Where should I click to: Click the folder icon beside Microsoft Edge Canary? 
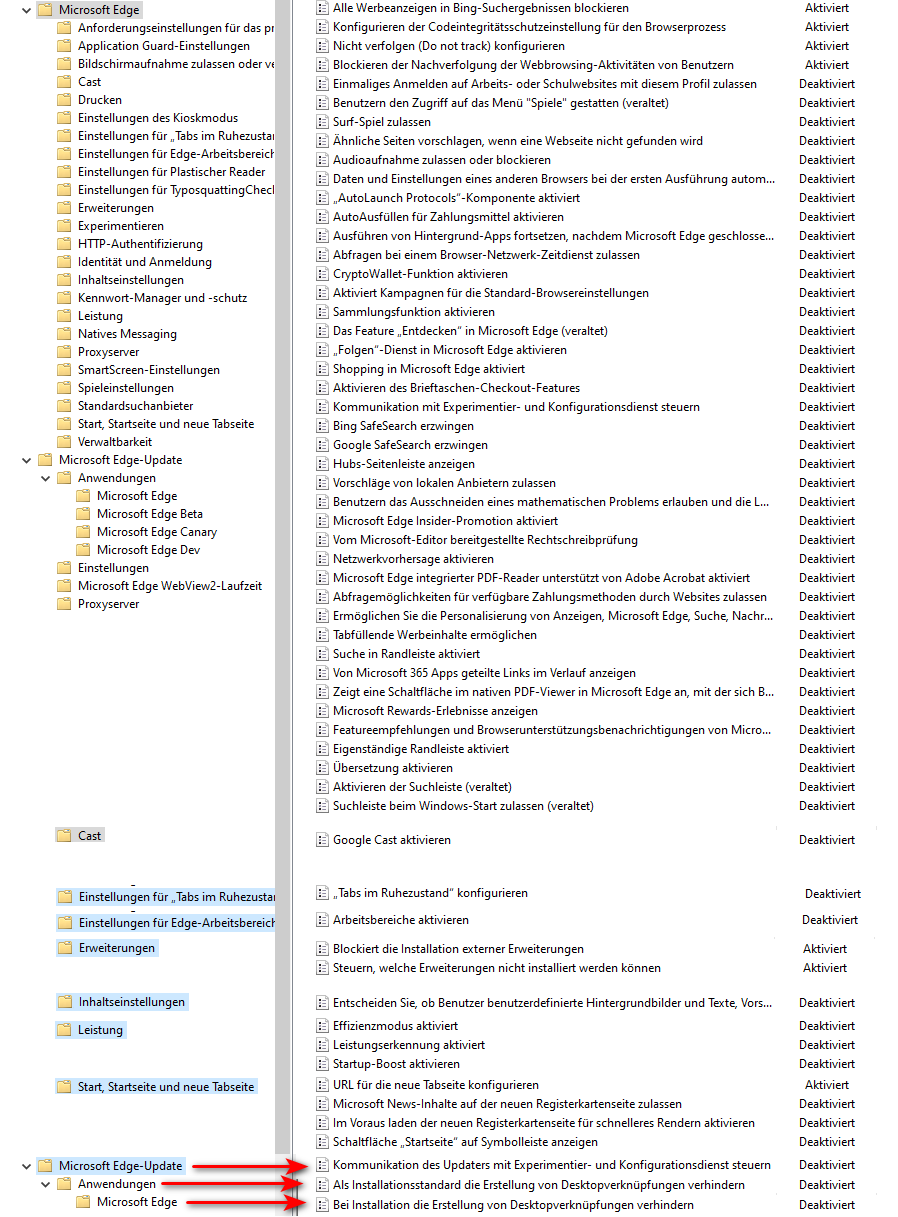(x=83, y=532)
